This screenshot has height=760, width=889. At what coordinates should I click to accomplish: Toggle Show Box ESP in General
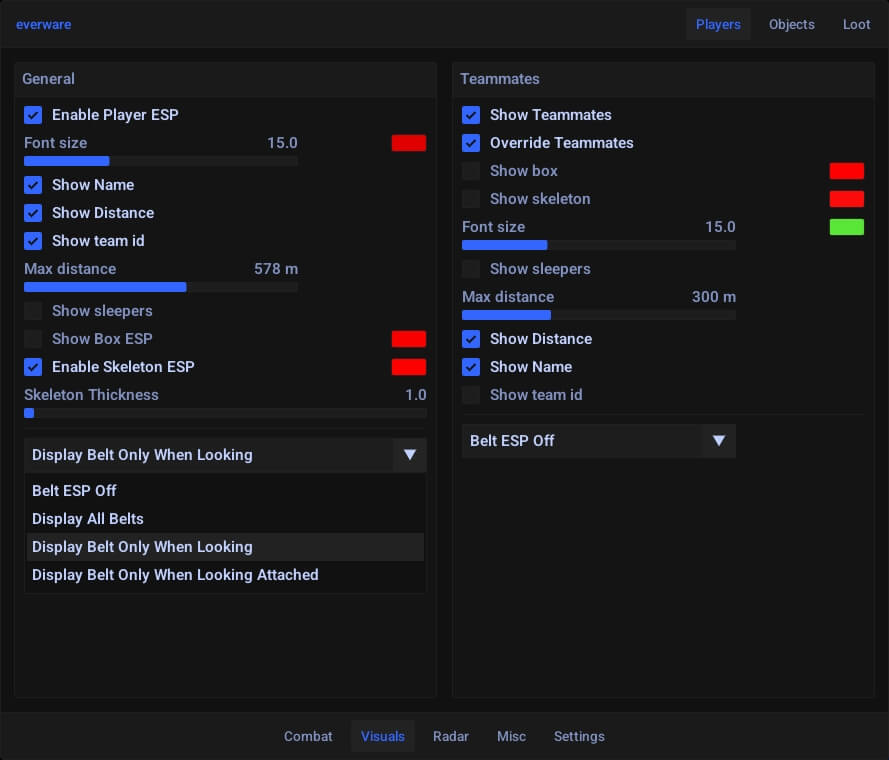pos(33,339)
